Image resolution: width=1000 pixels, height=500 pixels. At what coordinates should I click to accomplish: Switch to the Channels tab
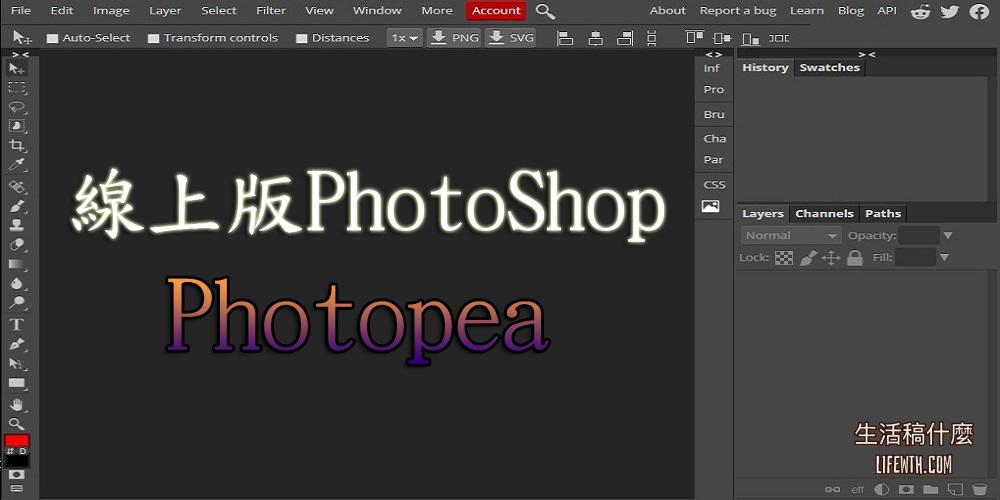(x=824, y=214)
